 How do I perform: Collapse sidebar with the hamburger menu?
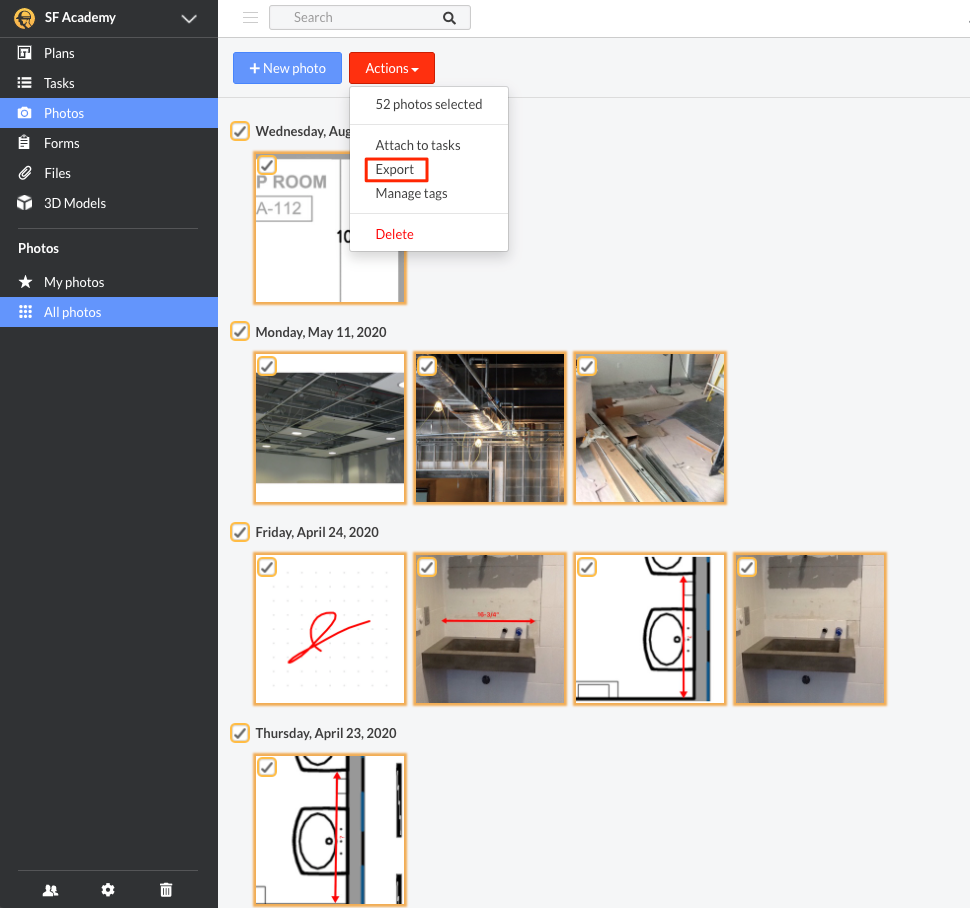click(x=251, y=17)
